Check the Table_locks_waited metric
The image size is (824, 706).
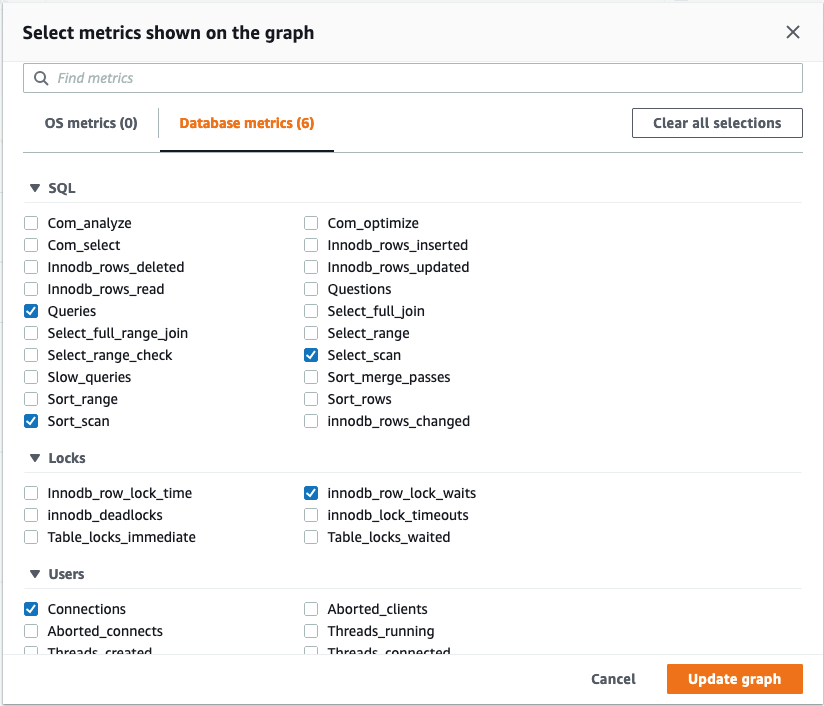(311, 537)
